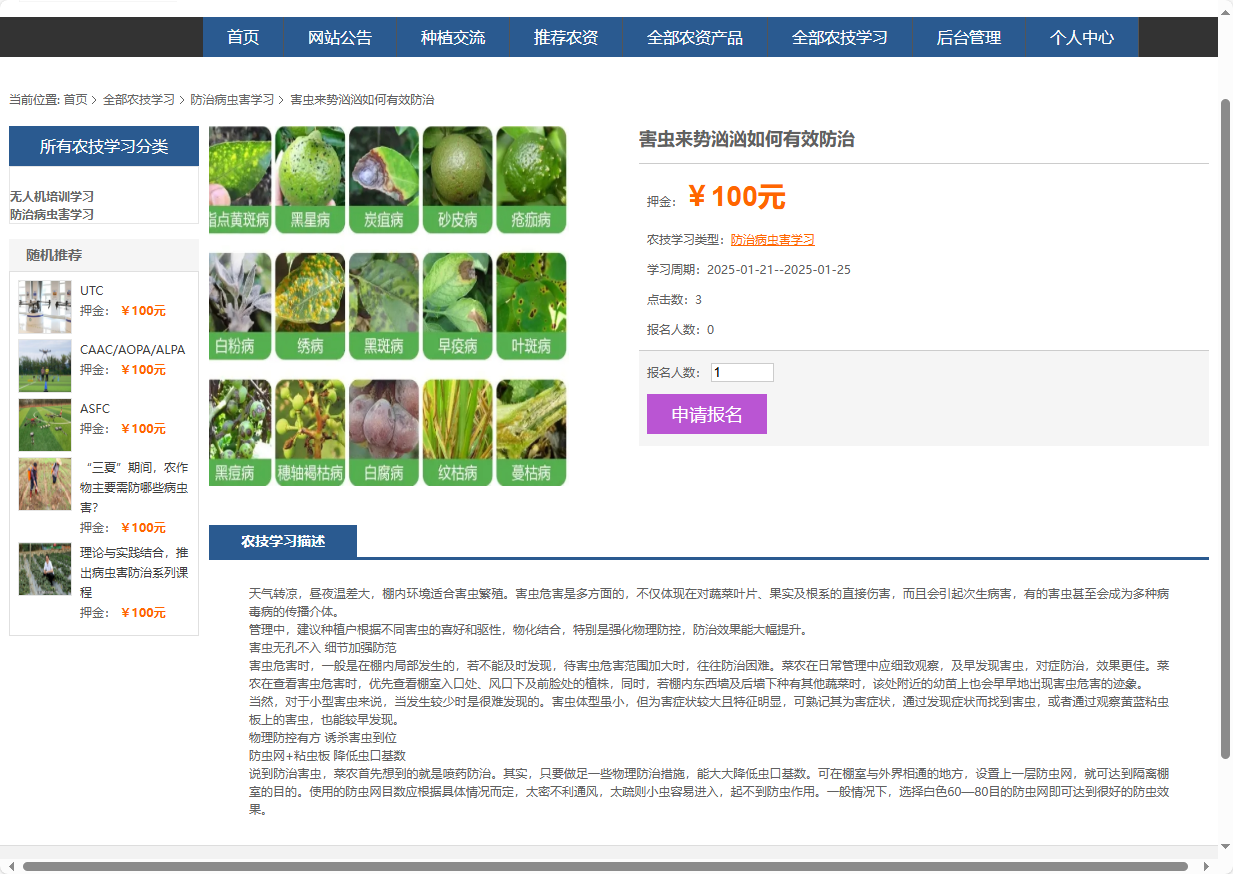
Task: Open the 纹枯病 disease thumbnail
Action: pos(457,432)
